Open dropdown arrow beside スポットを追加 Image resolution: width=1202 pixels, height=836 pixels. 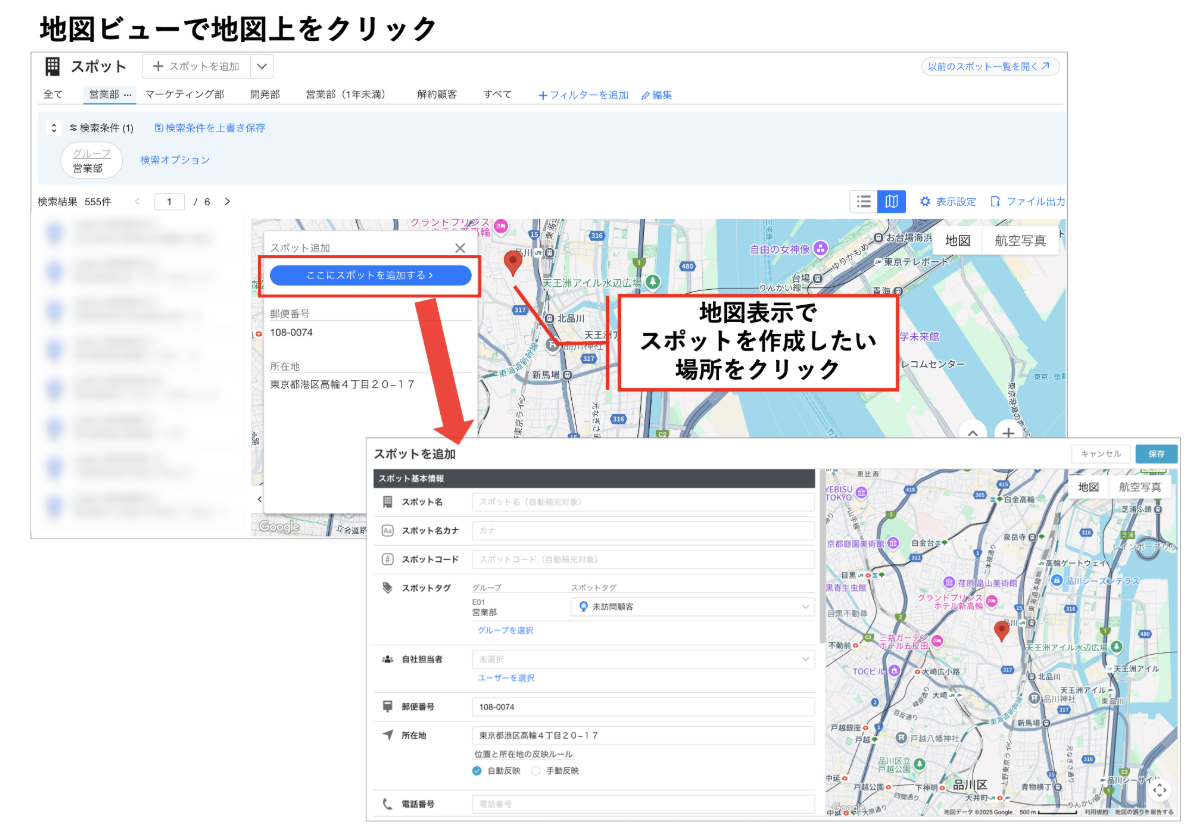(260, 67)
